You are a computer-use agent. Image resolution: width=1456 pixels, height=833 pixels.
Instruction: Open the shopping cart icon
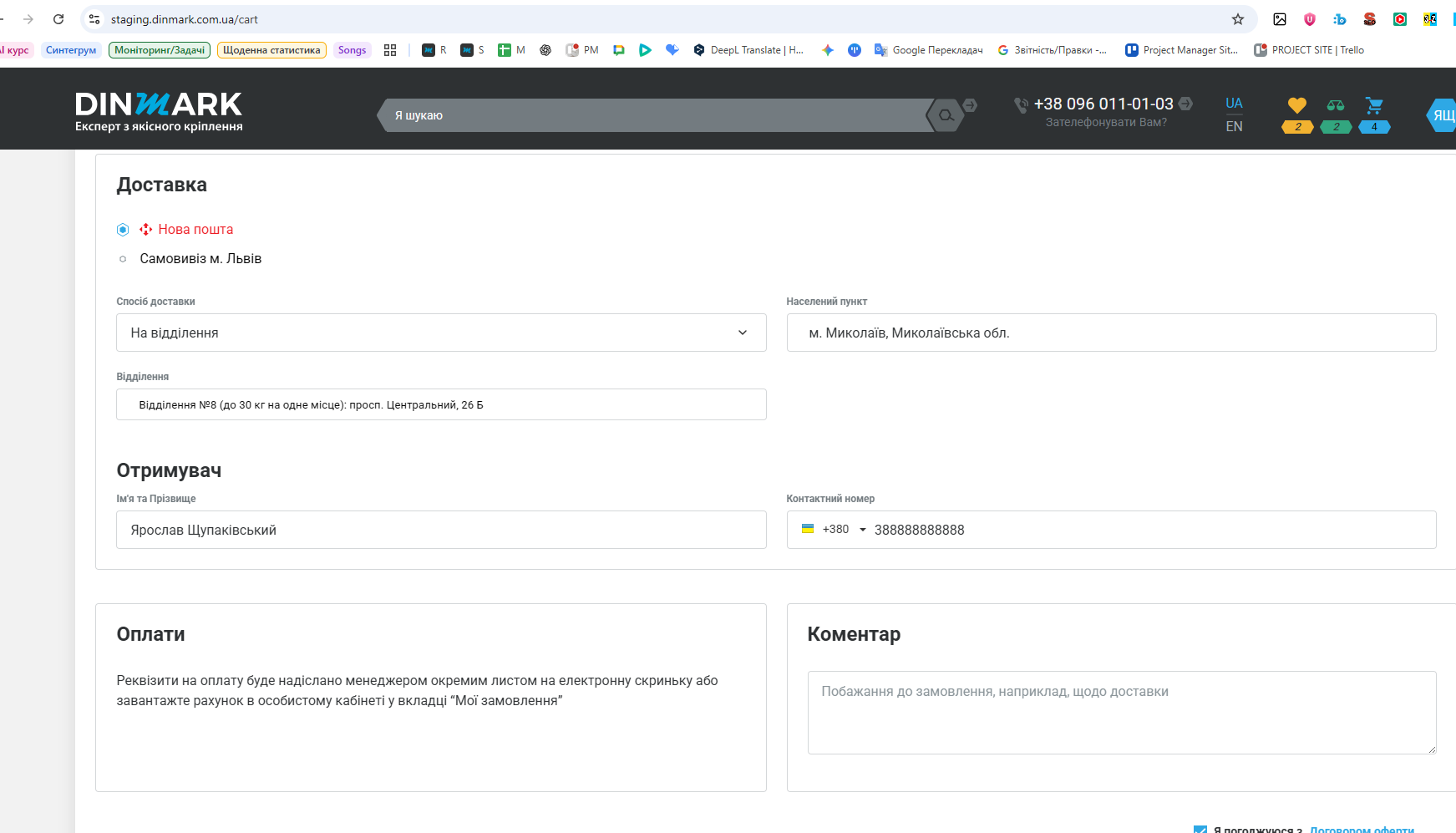tap(1374, 105)
